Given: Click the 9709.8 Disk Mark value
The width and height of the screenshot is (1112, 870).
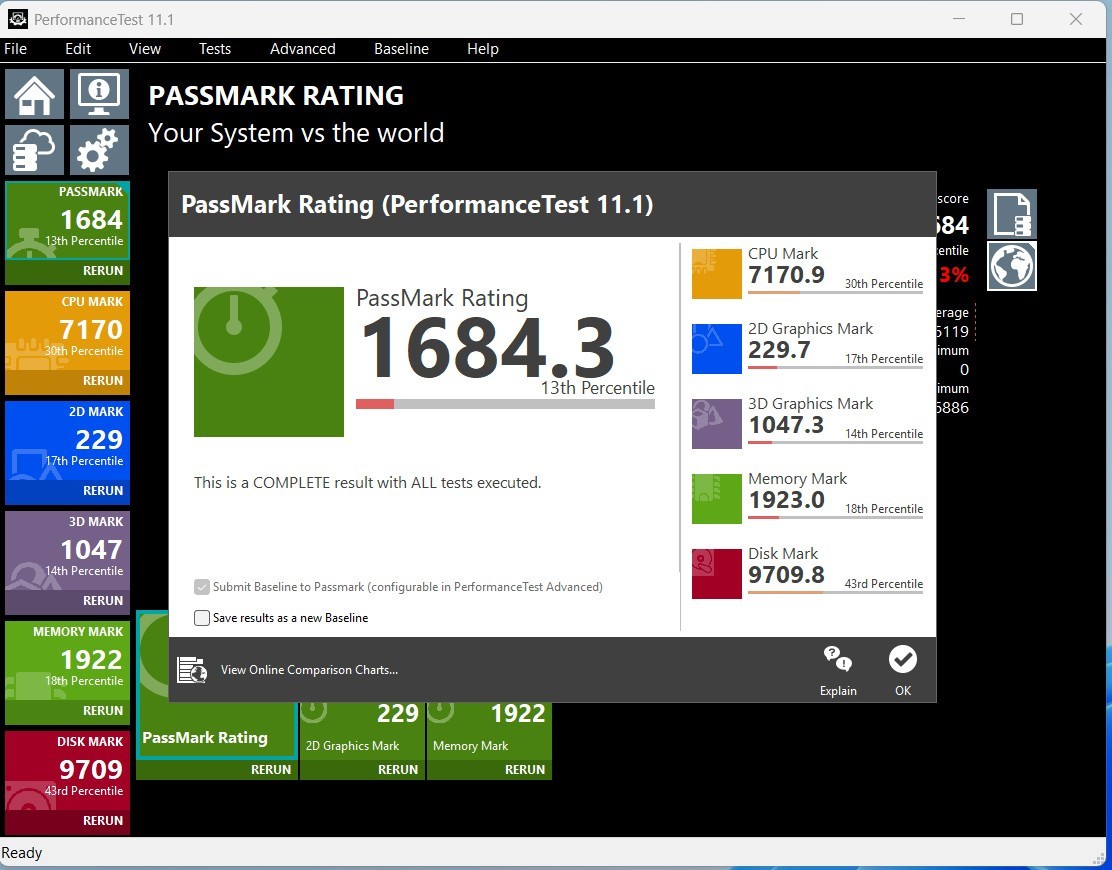Looking at the screenshot, I should [x=786, y=574].
